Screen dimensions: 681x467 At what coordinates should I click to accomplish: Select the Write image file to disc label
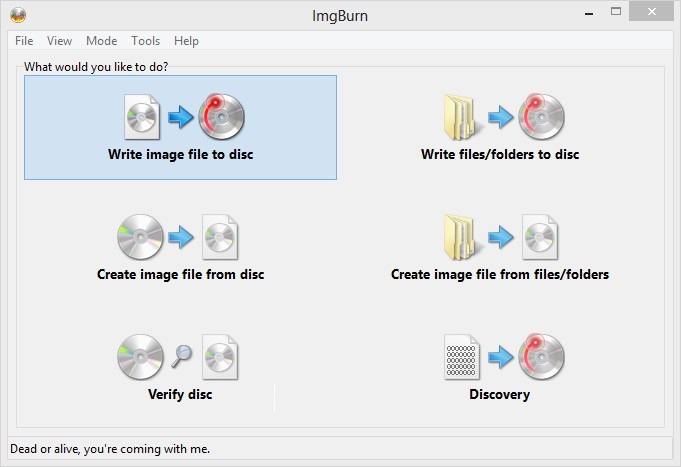pyautogui.click(x=181, y=154)
